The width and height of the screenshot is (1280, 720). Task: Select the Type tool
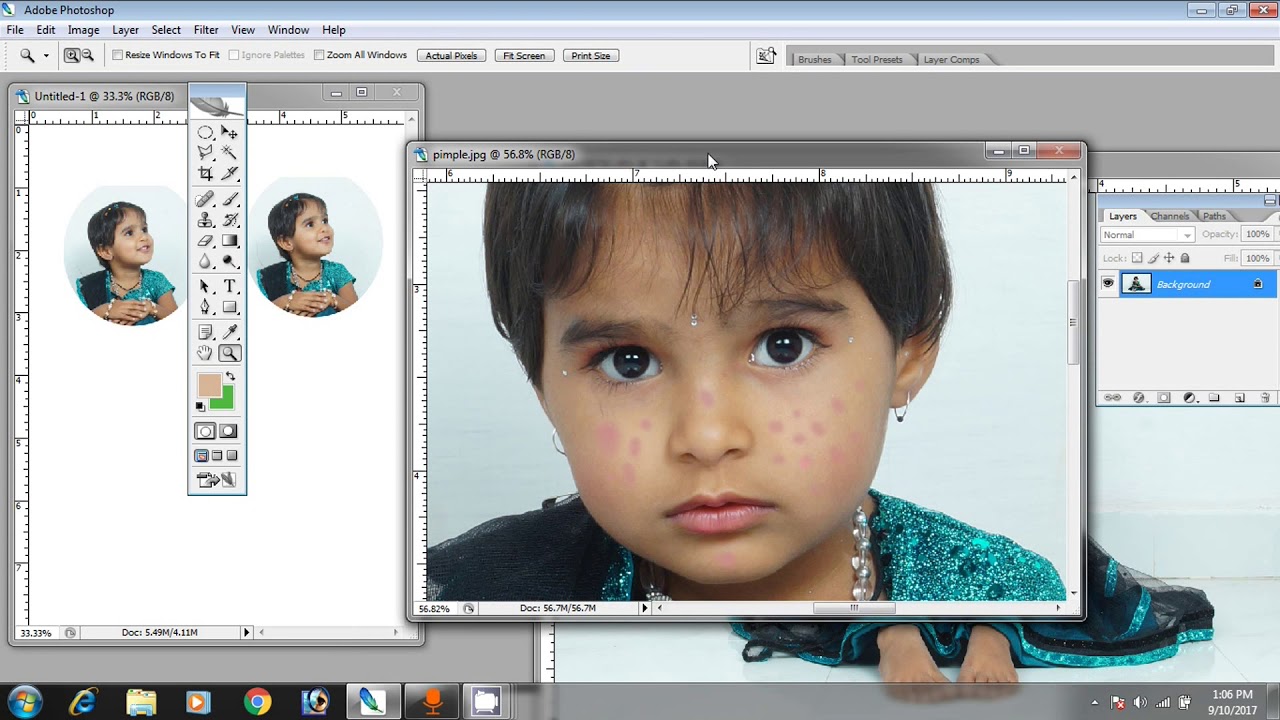[x=230, y=287]
